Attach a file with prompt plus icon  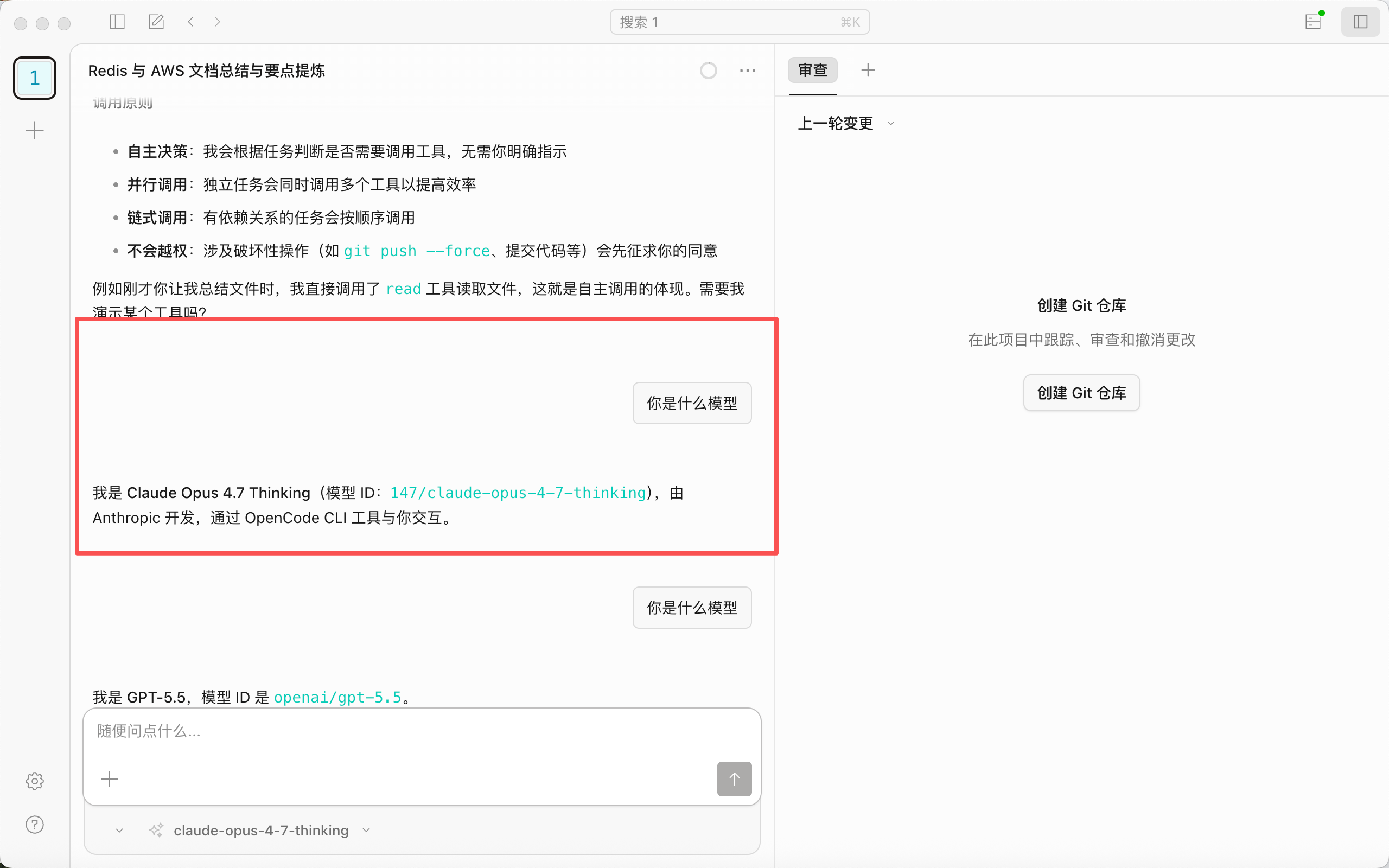coord(109,779)
